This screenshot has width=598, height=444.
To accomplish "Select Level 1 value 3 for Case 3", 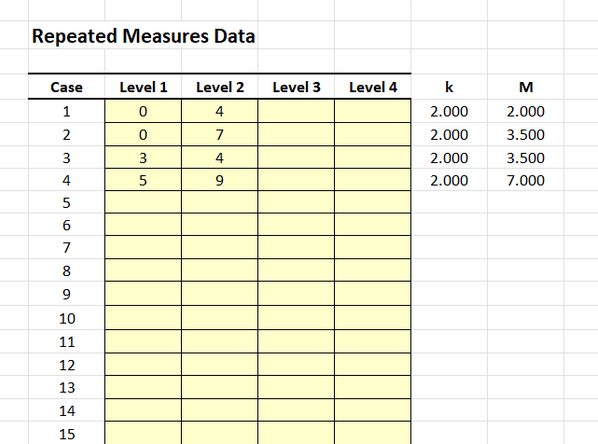I will tap(143, 157).
